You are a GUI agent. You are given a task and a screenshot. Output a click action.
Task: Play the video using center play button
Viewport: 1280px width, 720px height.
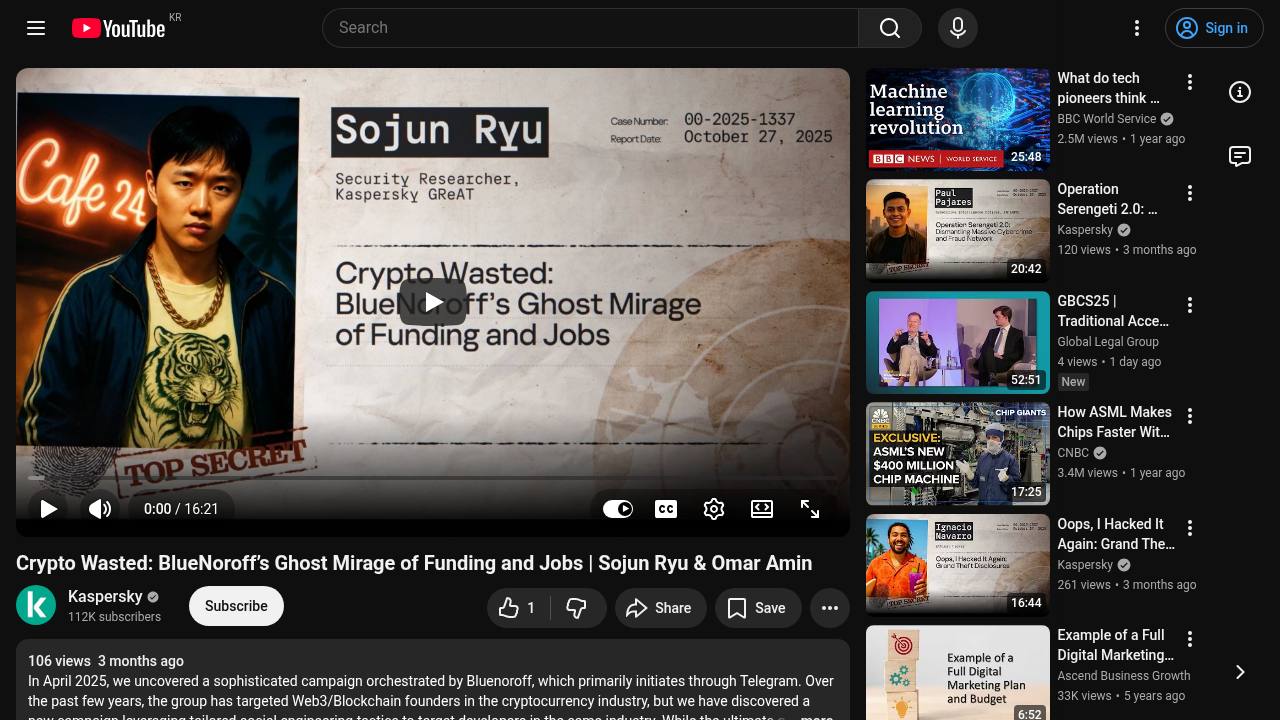point(433,302)
